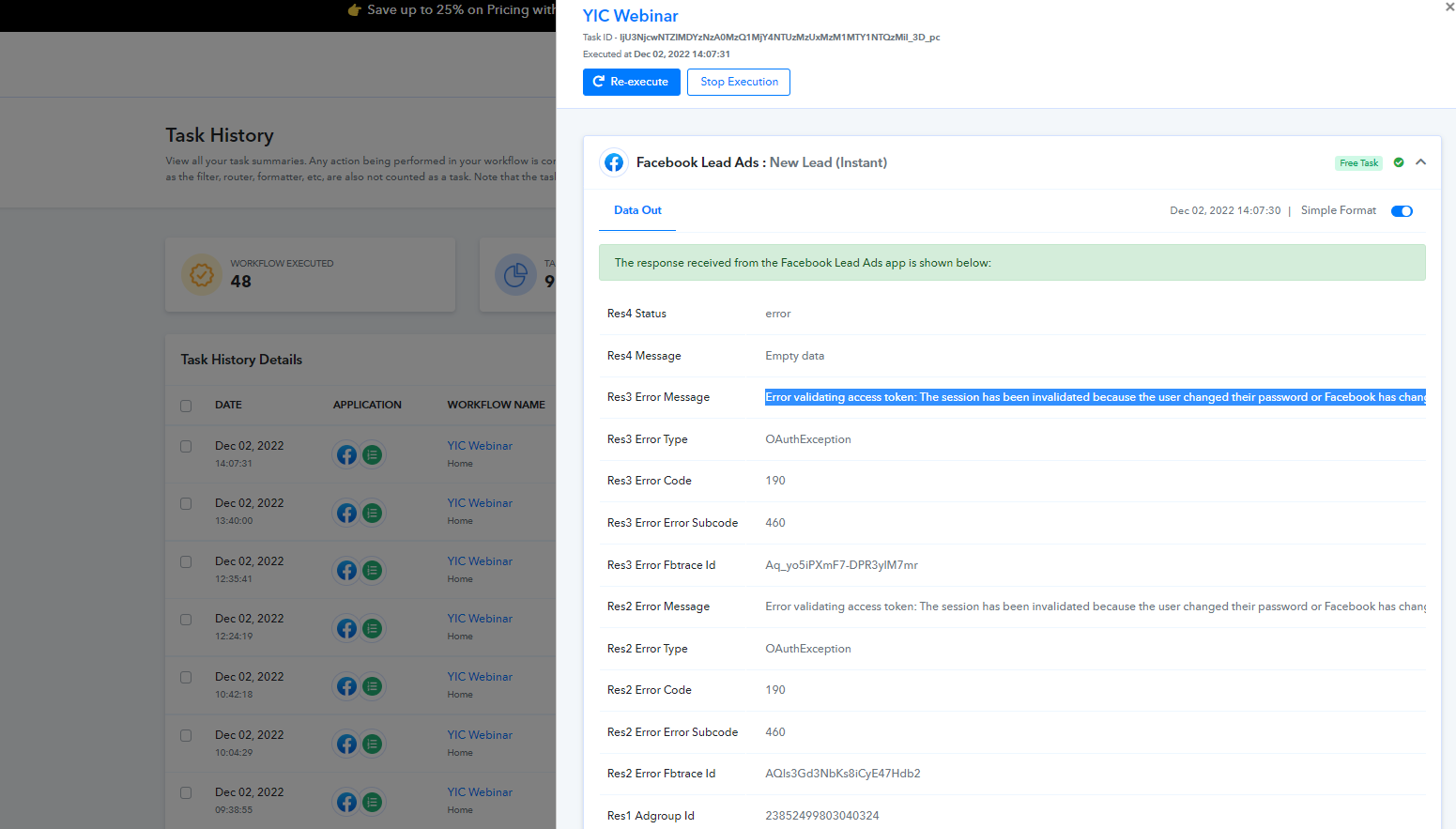The height and width of the screenshot is (829, 1456).
Task: Open YIC Webinar workflow from 10:04:29 row
Action: click(x=480, y=735)
